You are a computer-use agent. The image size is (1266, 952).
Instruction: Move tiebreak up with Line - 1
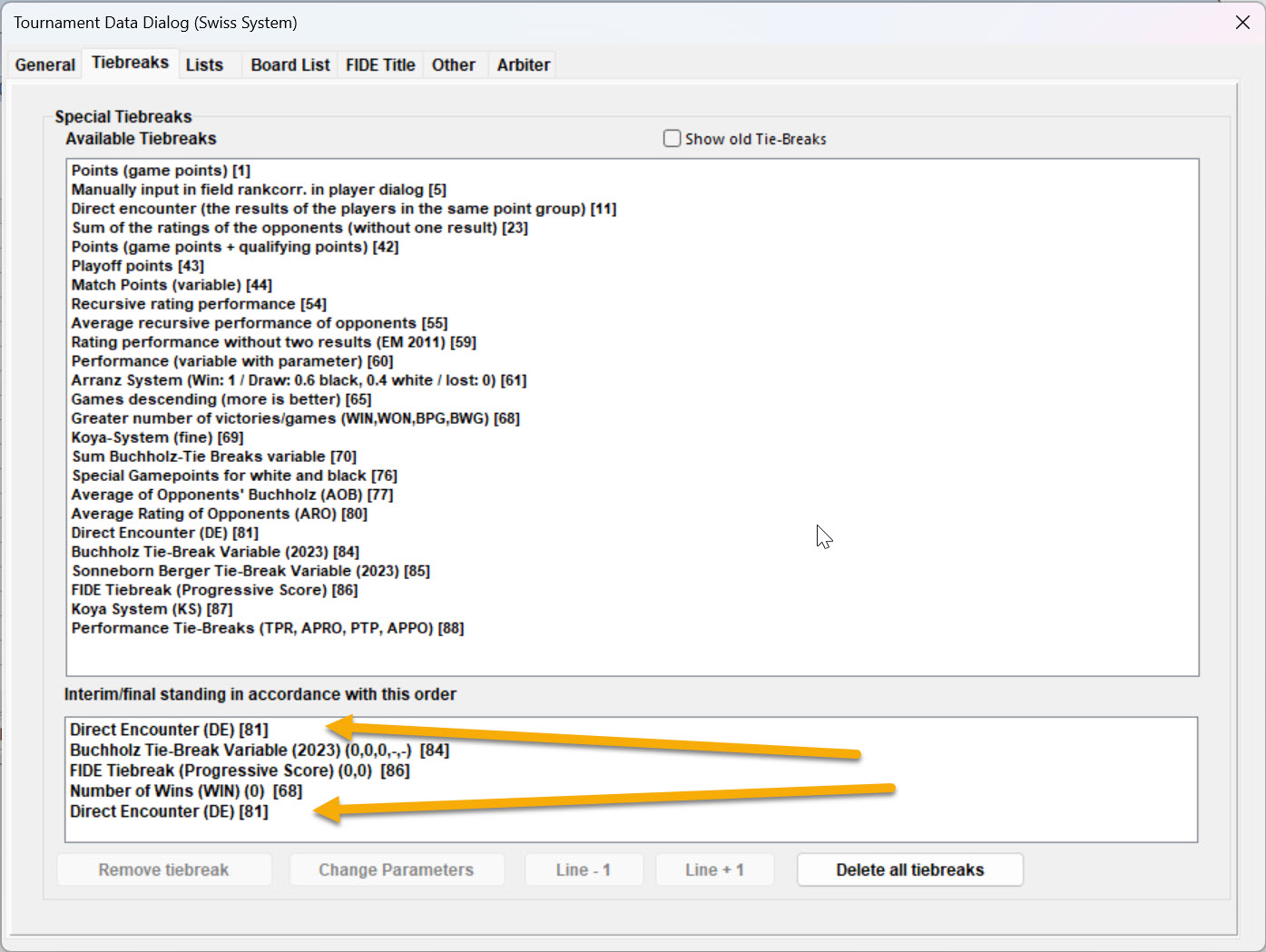point(584,869)
